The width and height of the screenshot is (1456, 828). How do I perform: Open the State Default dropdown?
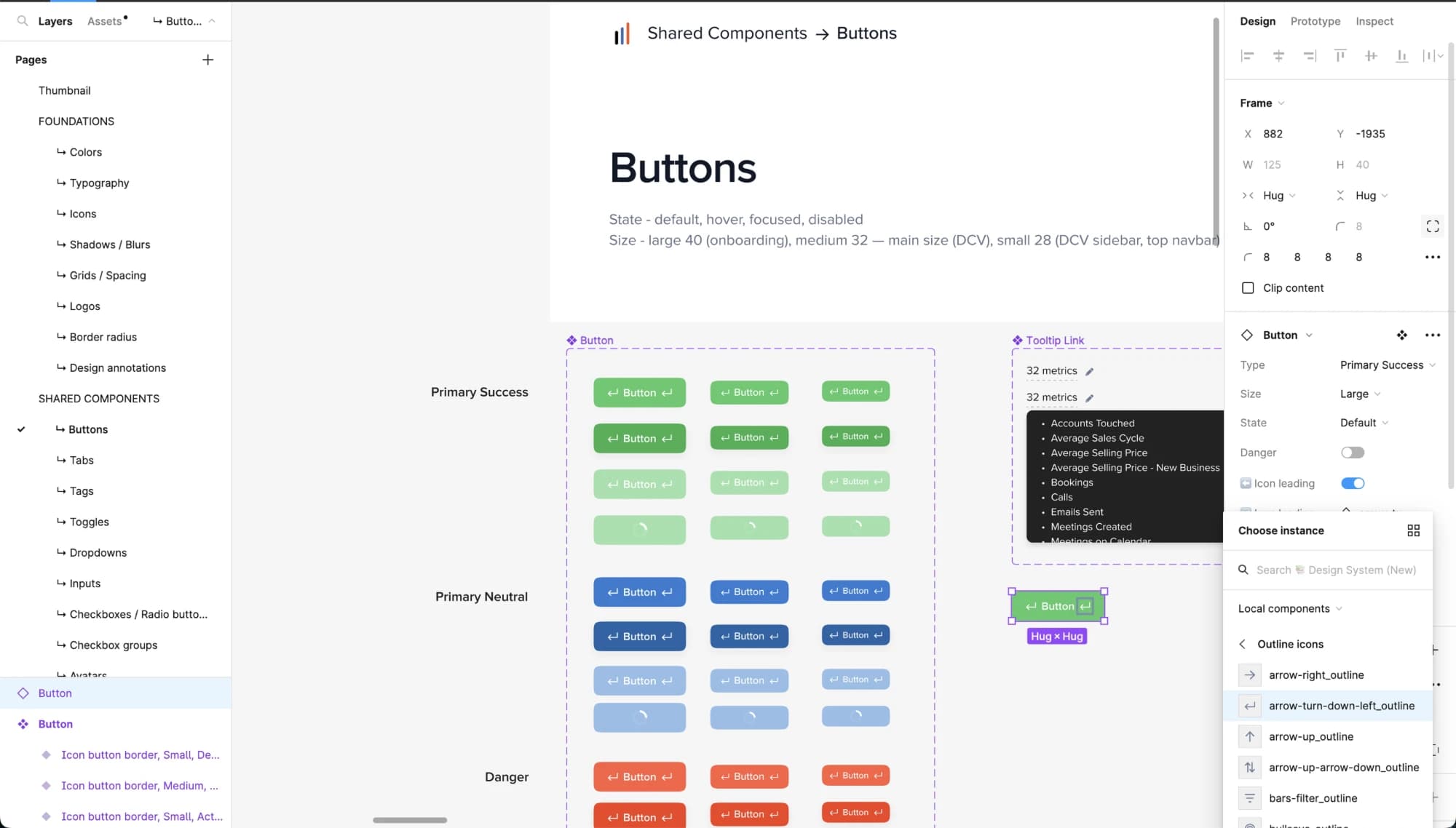pos(1364,423)
